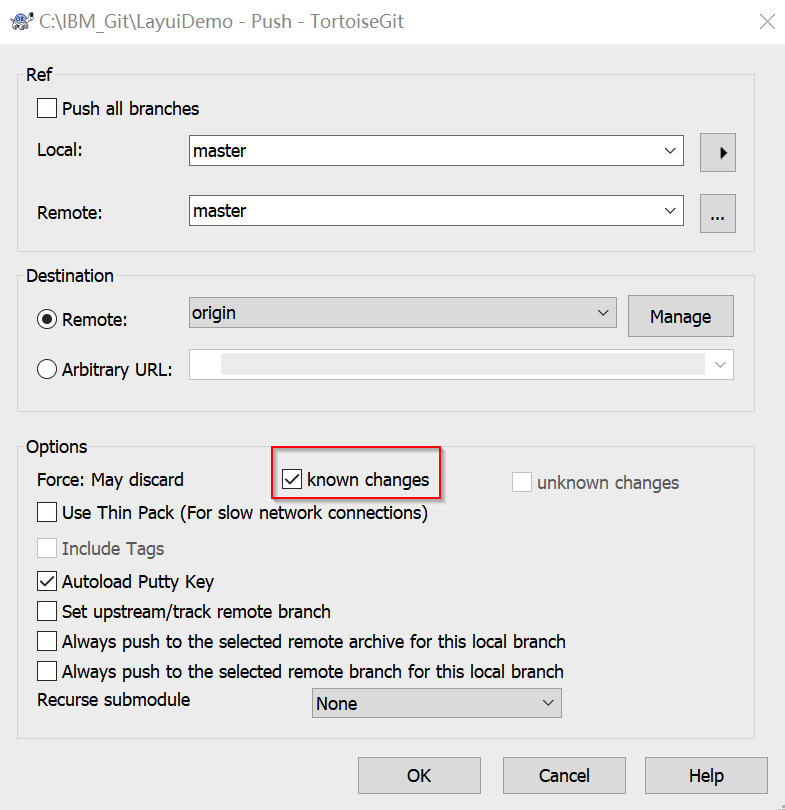Click the ellipsis button beside Remote branch
Screen dimensions: 785x810
[x=718, y=213]
